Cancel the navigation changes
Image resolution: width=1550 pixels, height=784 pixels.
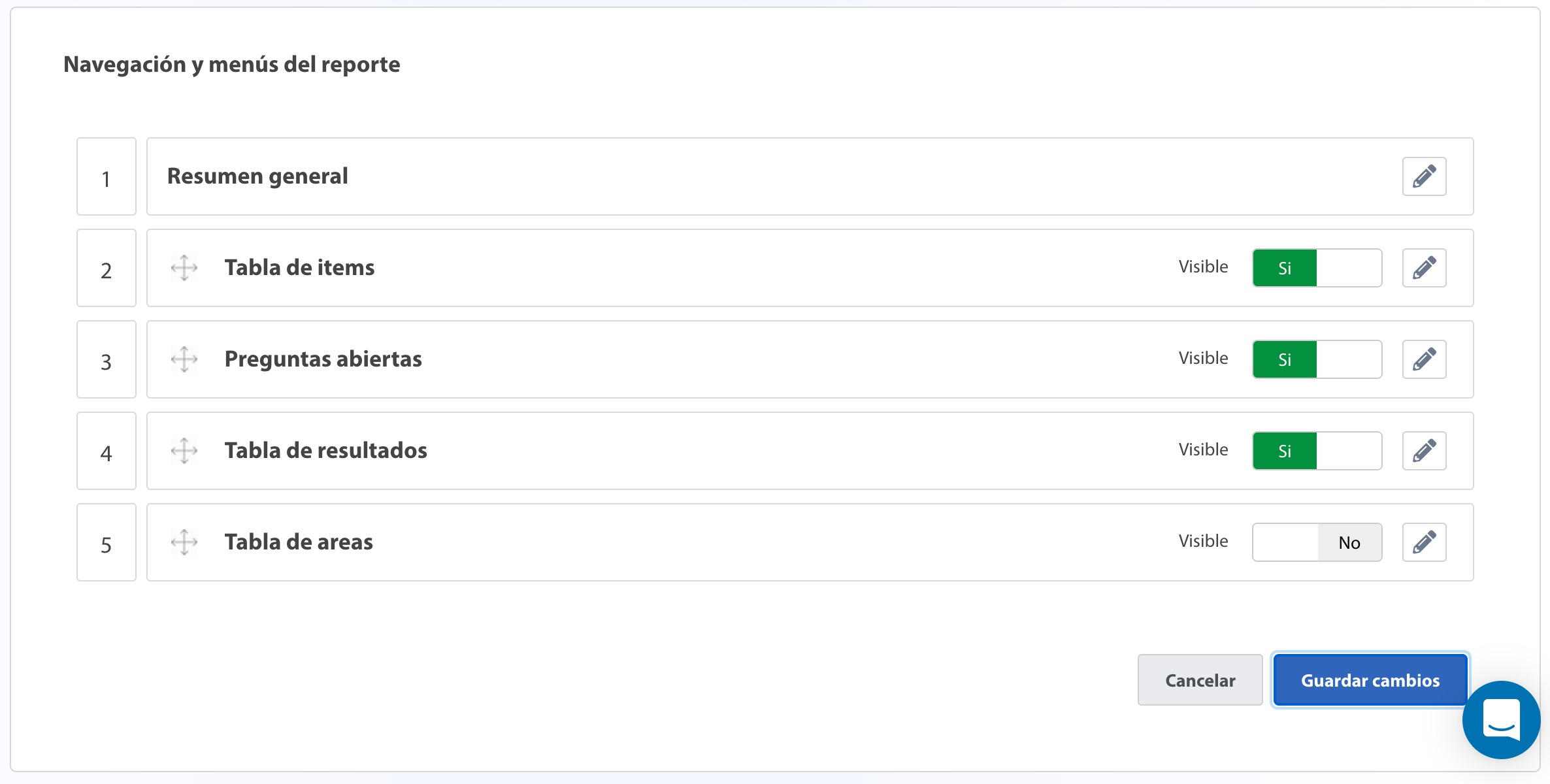[x=1200, y=680]
